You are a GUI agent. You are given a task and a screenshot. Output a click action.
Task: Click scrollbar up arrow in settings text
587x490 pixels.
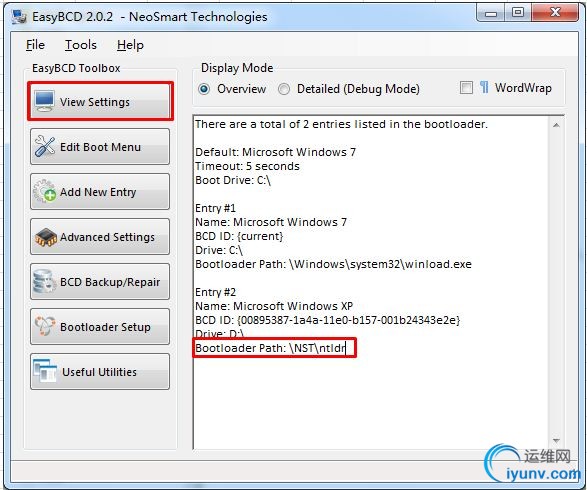point(556,125)
